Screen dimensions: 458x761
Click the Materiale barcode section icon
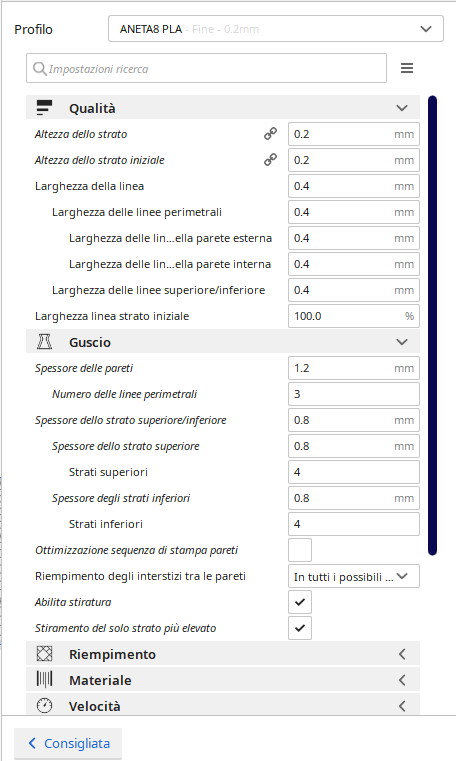[x=45, y=679]
